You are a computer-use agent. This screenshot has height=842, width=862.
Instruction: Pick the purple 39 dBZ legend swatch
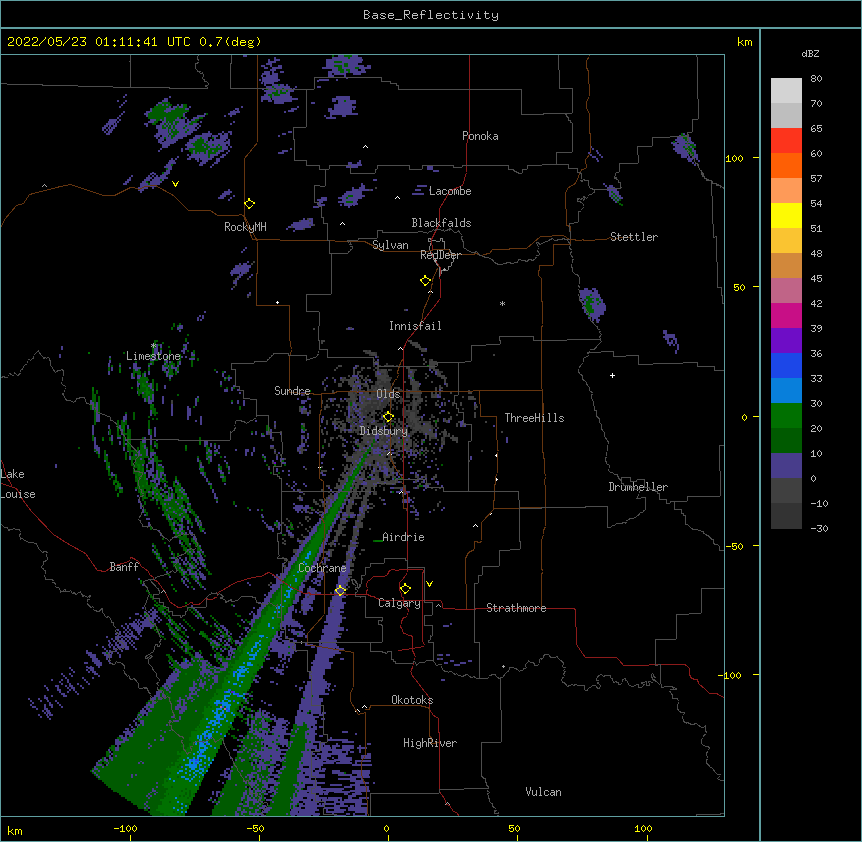pos(786,341)
